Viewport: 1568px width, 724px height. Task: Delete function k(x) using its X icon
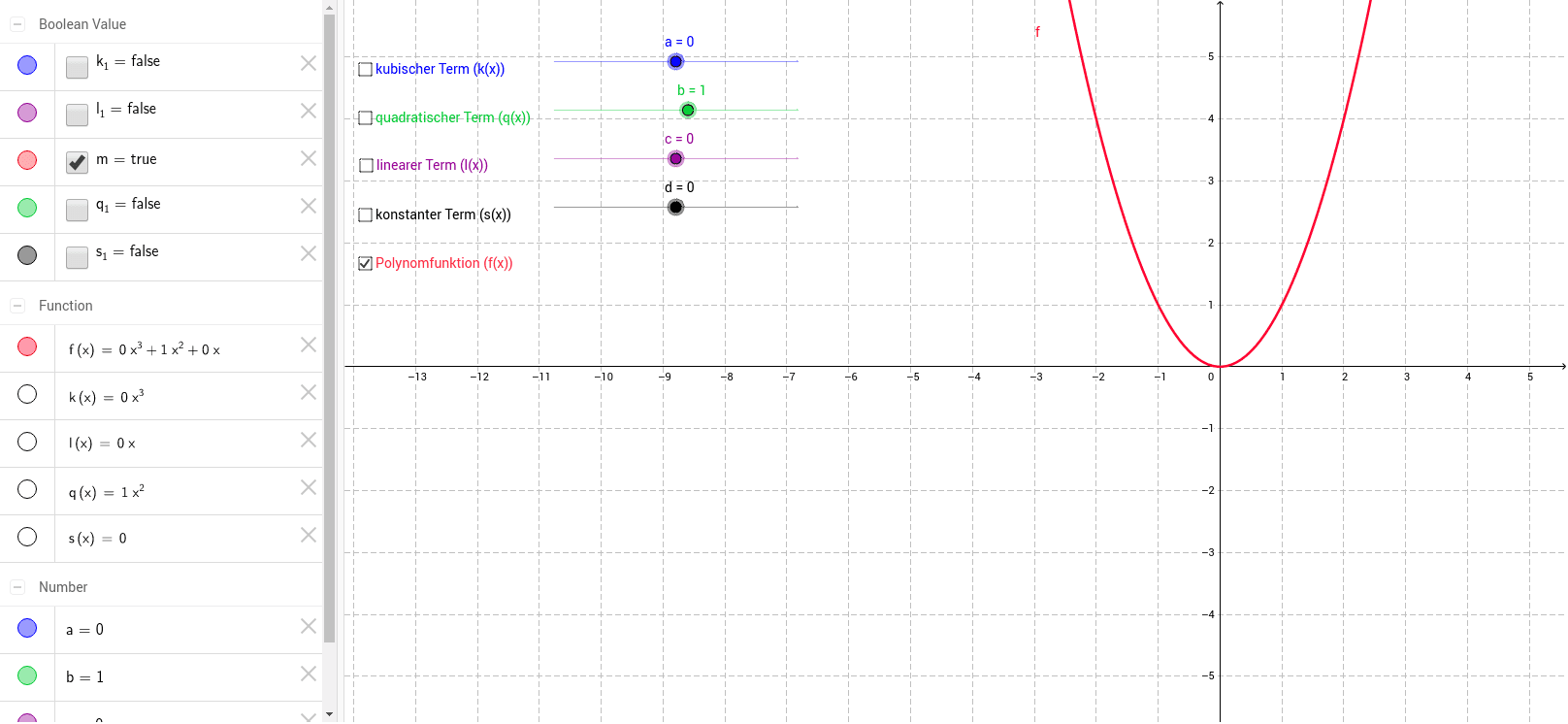pos(309,392)
